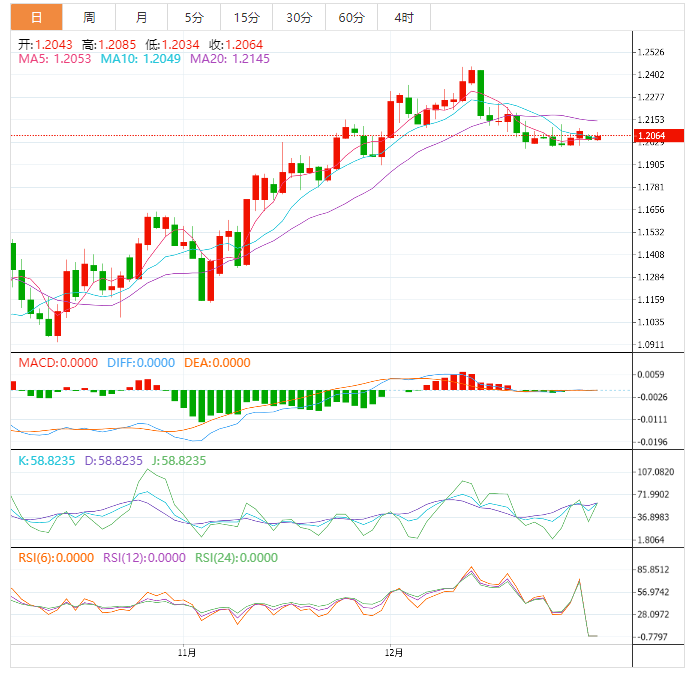
Task: Click the 收:1.2064 close price text
Action: coord(236,45)
